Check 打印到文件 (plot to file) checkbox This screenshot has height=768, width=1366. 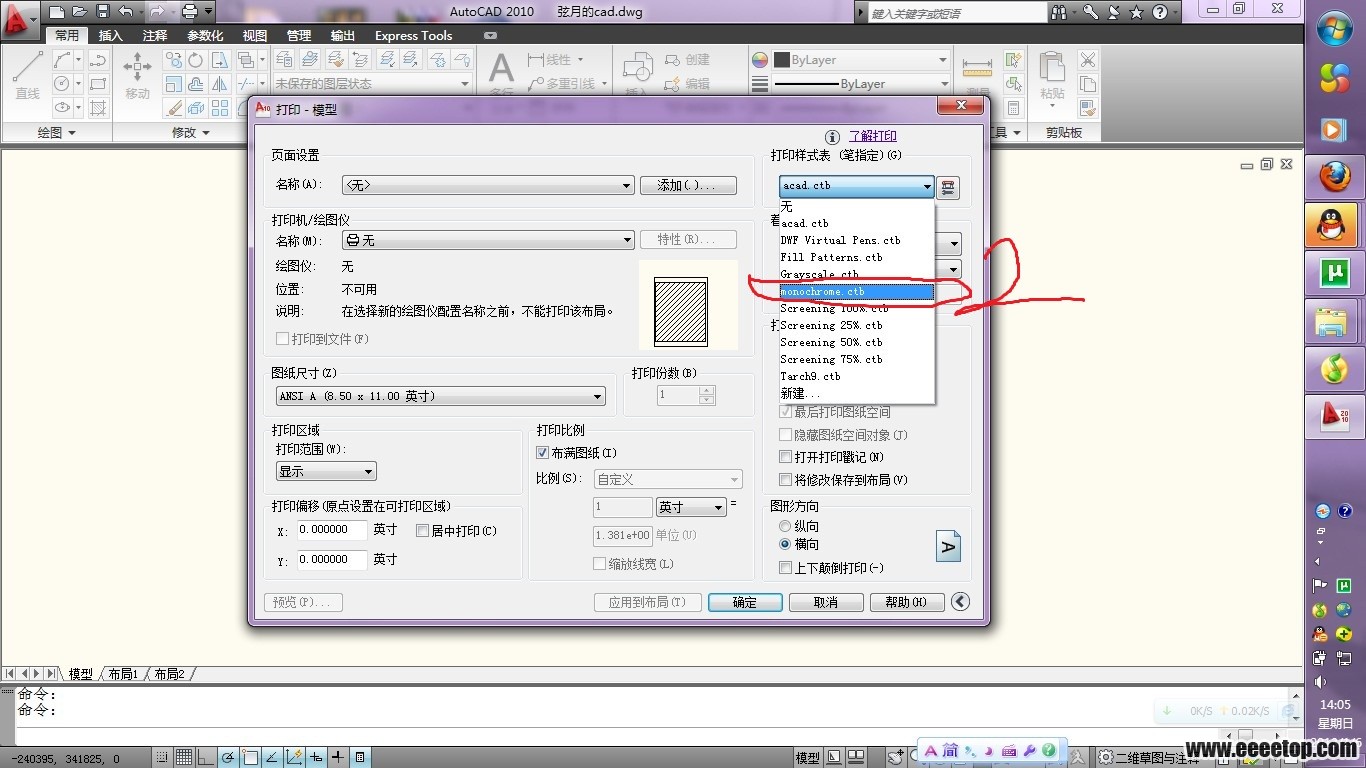pos(283,339)
